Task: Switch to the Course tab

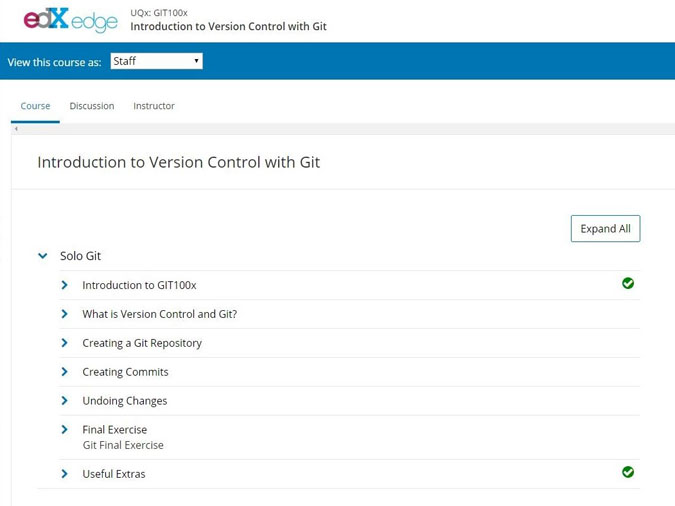Action: 35,106
